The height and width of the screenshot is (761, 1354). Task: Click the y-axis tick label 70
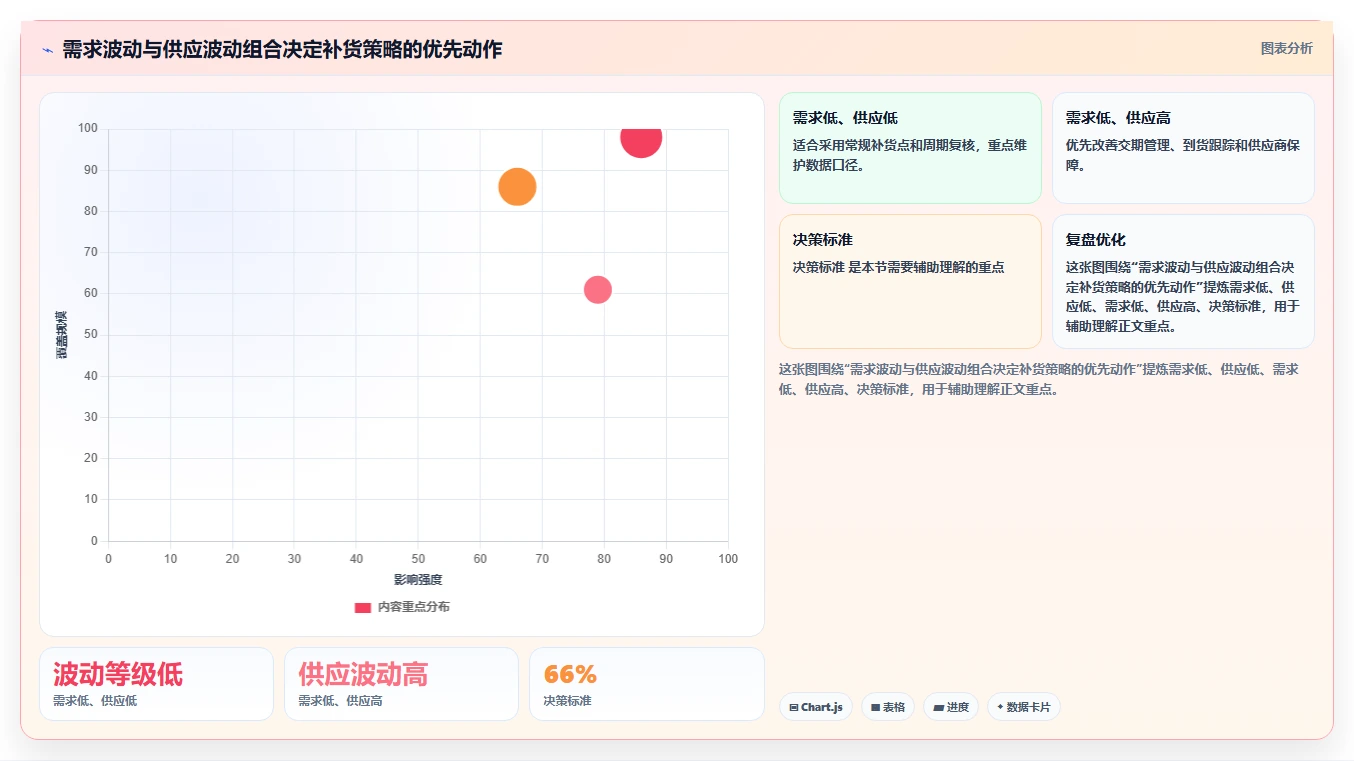91,252
